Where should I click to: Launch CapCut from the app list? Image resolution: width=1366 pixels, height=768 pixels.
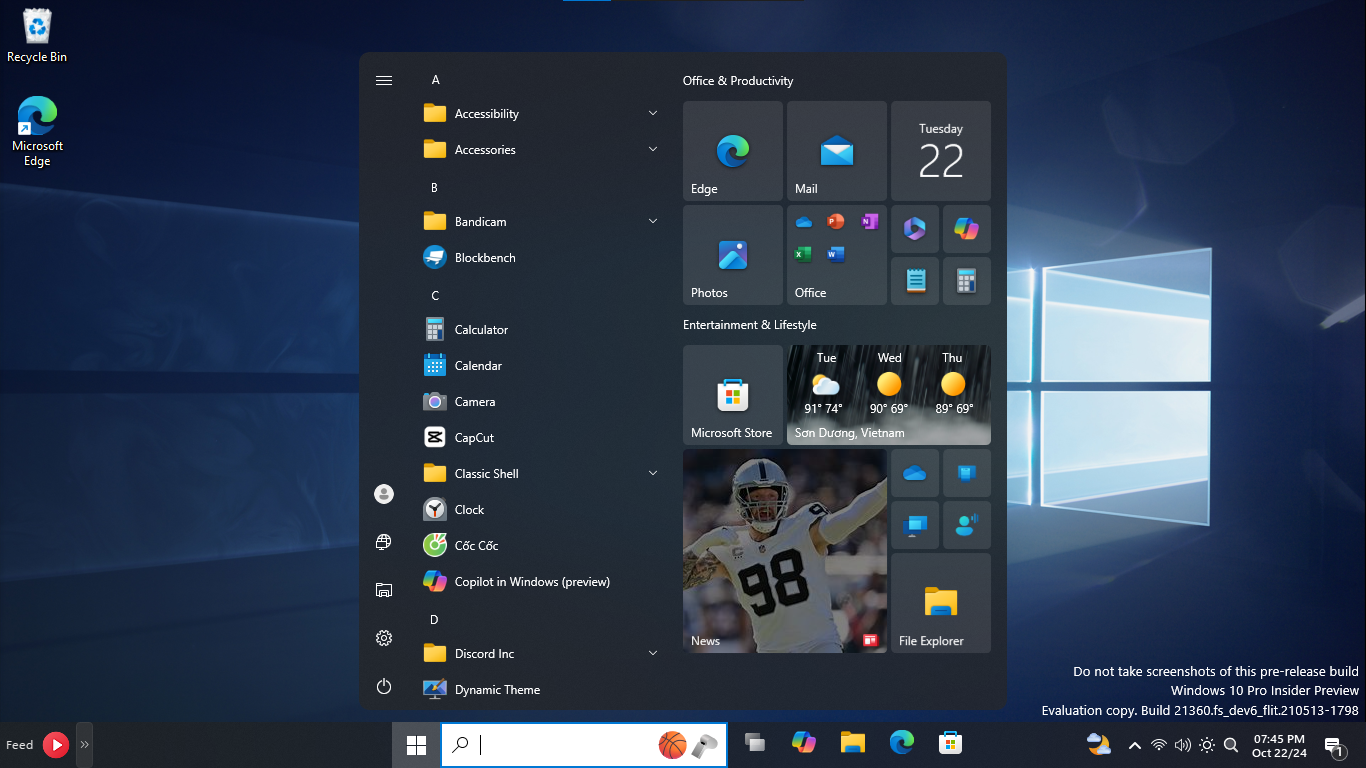[x=542, y=437]
